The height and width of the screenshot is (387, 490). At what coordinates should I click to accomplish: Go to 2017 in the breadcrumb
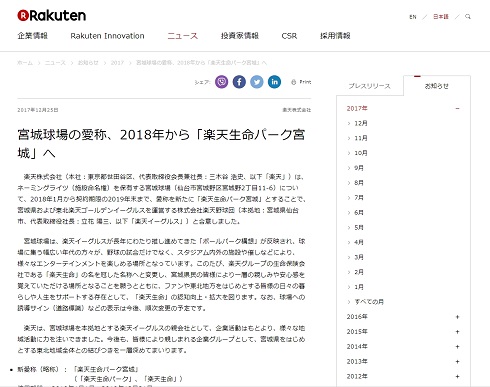coord(117,63)
